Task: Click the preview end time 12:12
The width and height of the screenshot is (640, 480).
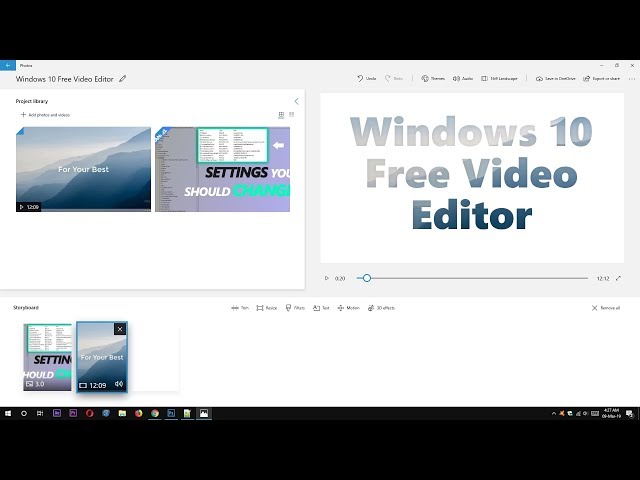Action: [603, 278]
